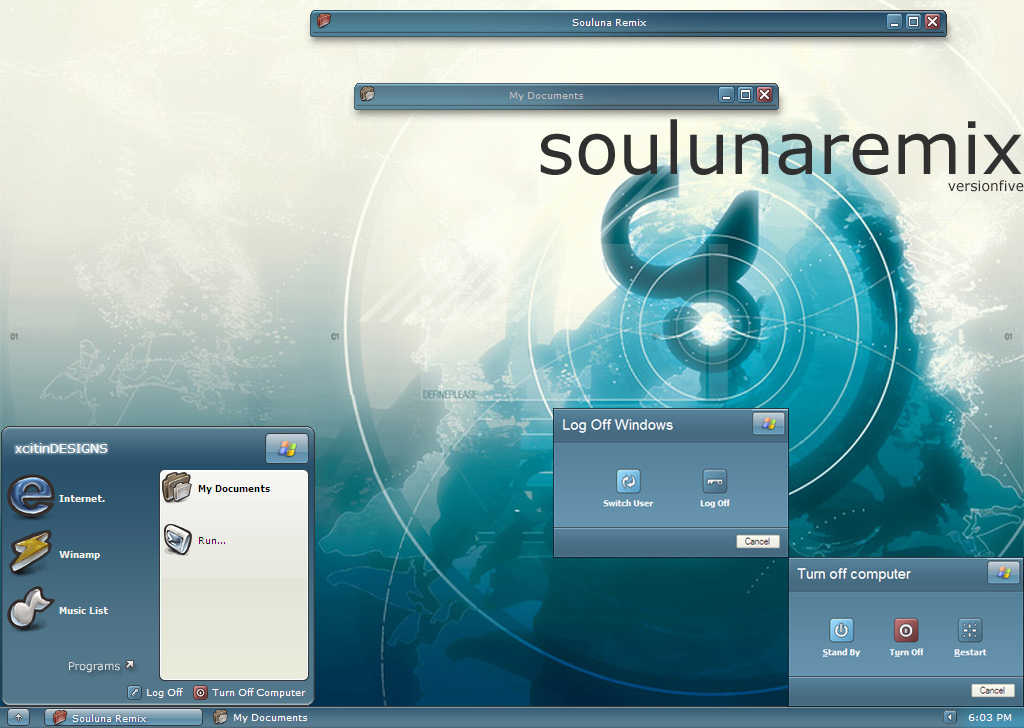Expand hidden system tray icons arrow
The height and width of the screenshot is (728, 1024).
pyautogui.click(x=949, y=717)
